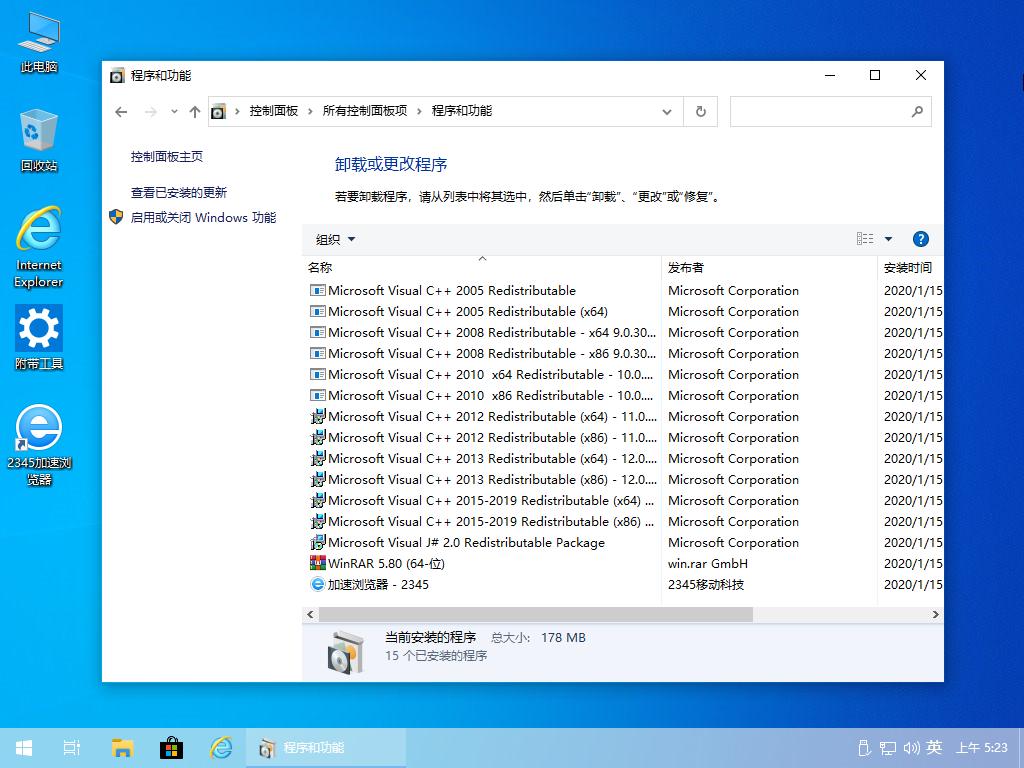Open Microsoft Store from the taskbar
Image resolution: width=1024 pixels, height=768 pixels.
(x=171, y=748)
